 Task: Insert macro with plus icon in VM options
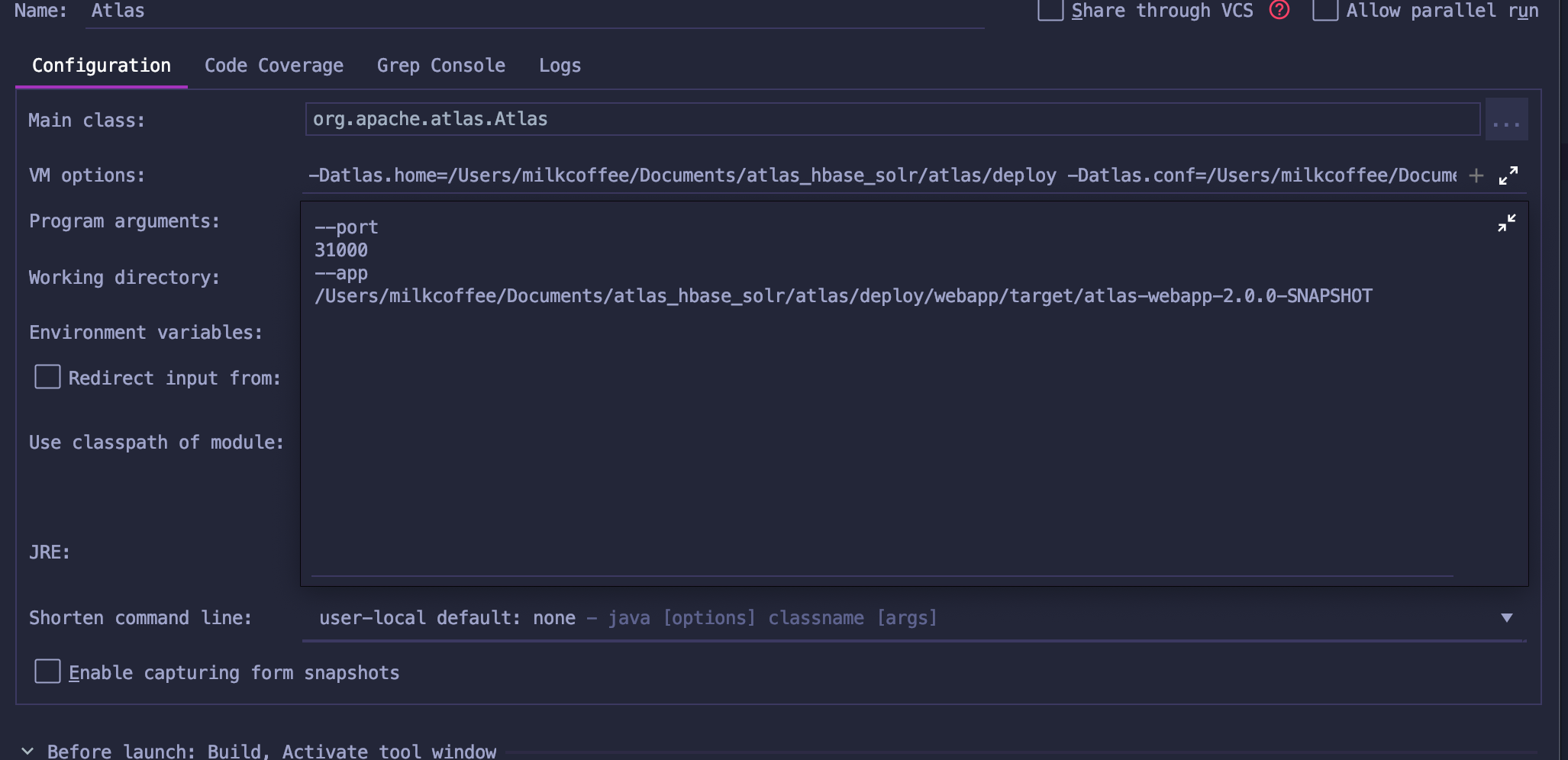click(1476, 176)
